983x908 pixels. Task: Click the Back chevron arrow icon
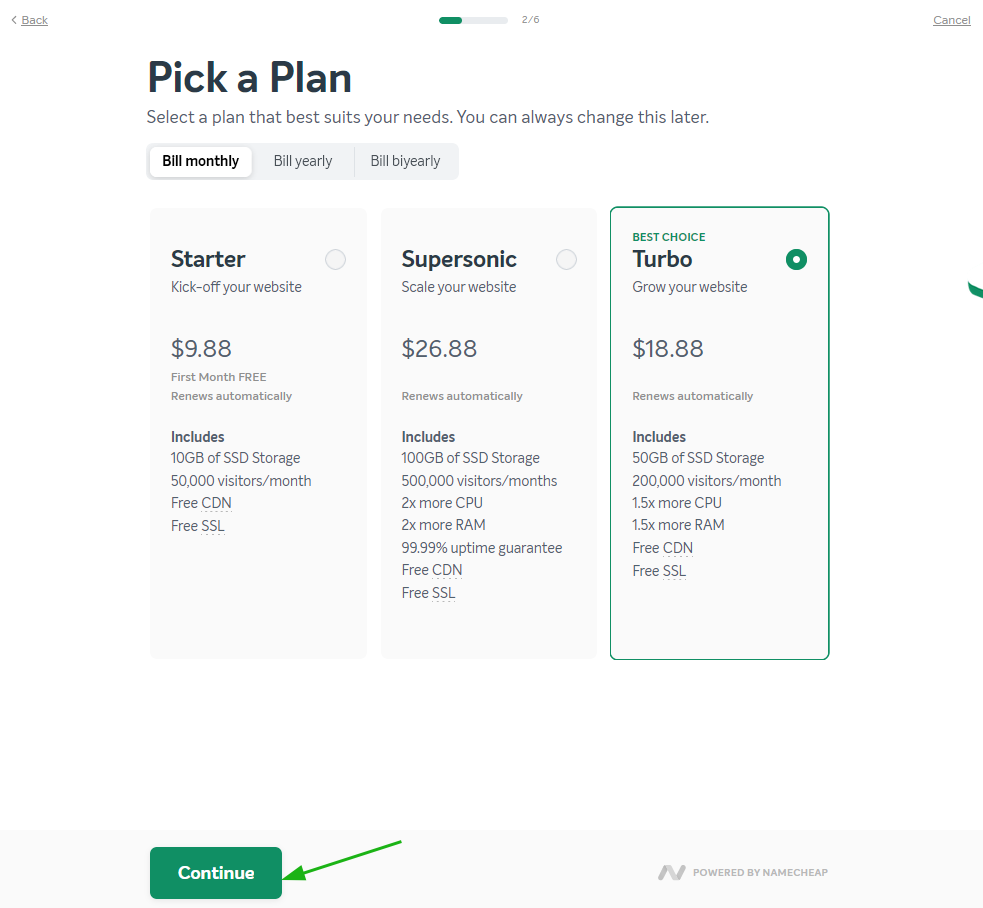[x=14, y=20]
